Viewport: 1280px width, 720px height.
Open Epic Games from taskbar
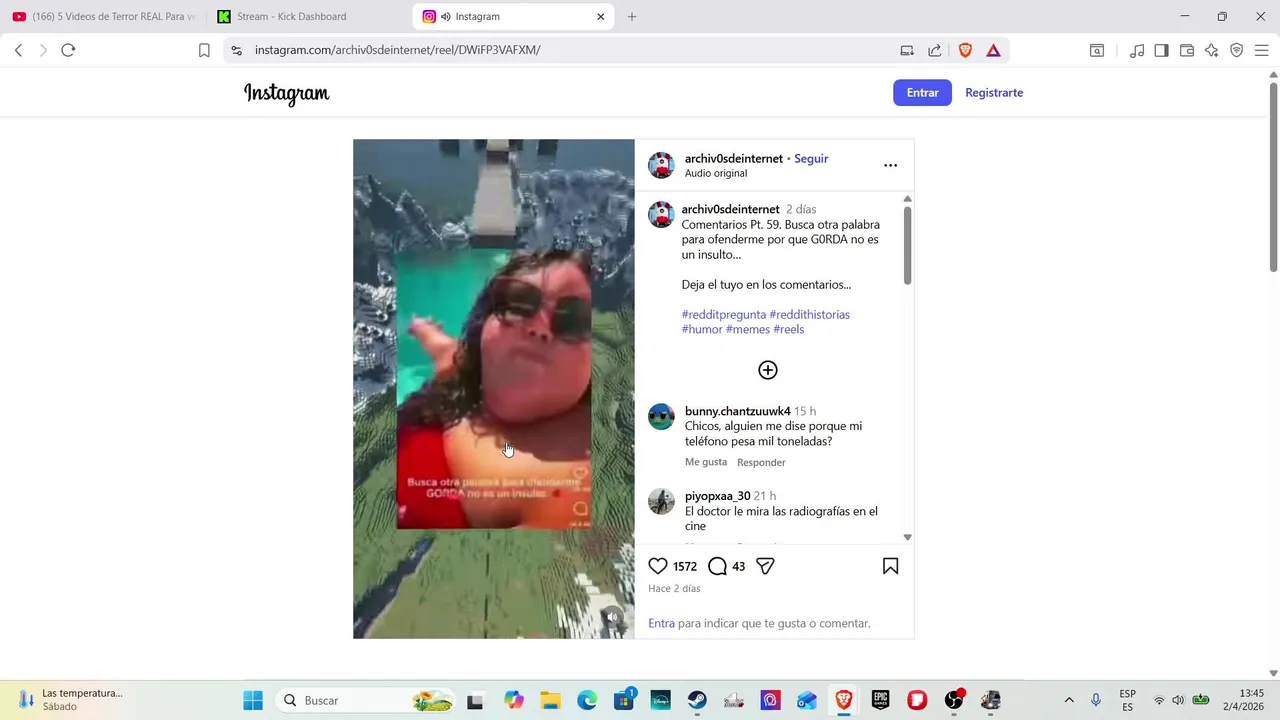click(881, 700)
